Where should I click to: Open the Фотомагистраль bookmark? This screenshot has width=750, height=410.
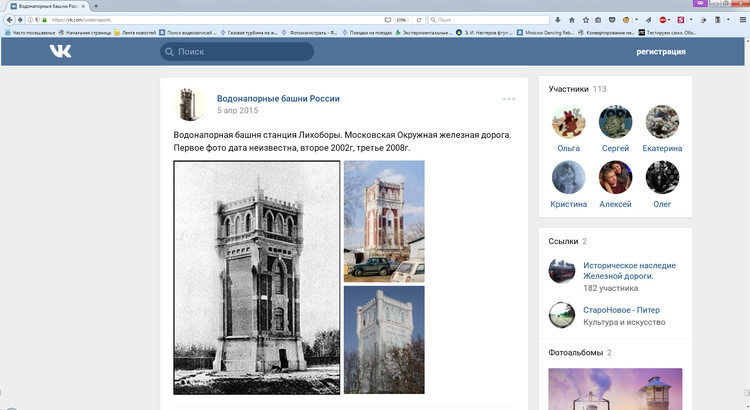tap(309, 33)
